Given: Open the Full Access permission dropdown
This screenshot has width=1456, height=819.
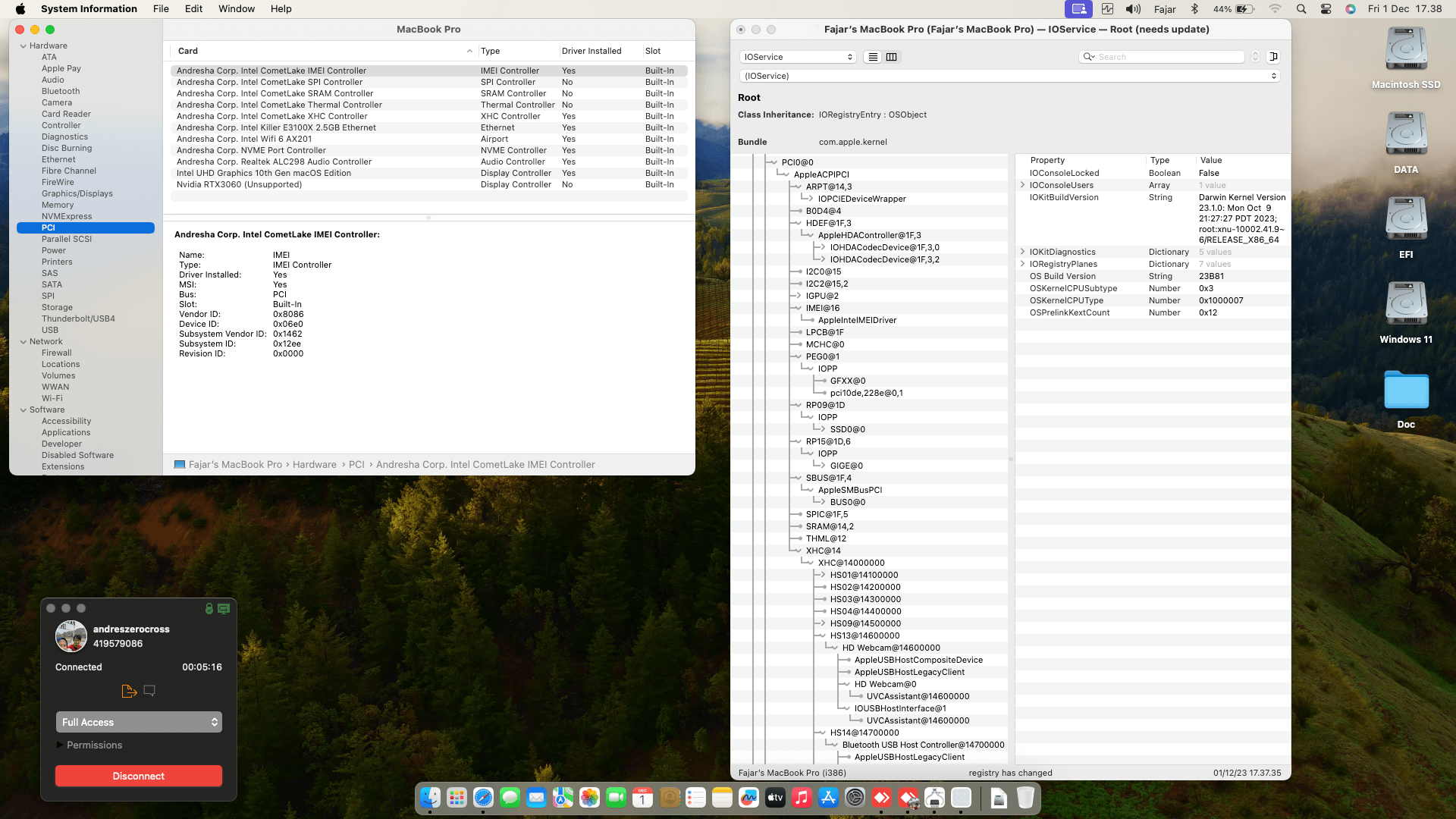Looking at the screenshot, I should click(x=139, y=722).
